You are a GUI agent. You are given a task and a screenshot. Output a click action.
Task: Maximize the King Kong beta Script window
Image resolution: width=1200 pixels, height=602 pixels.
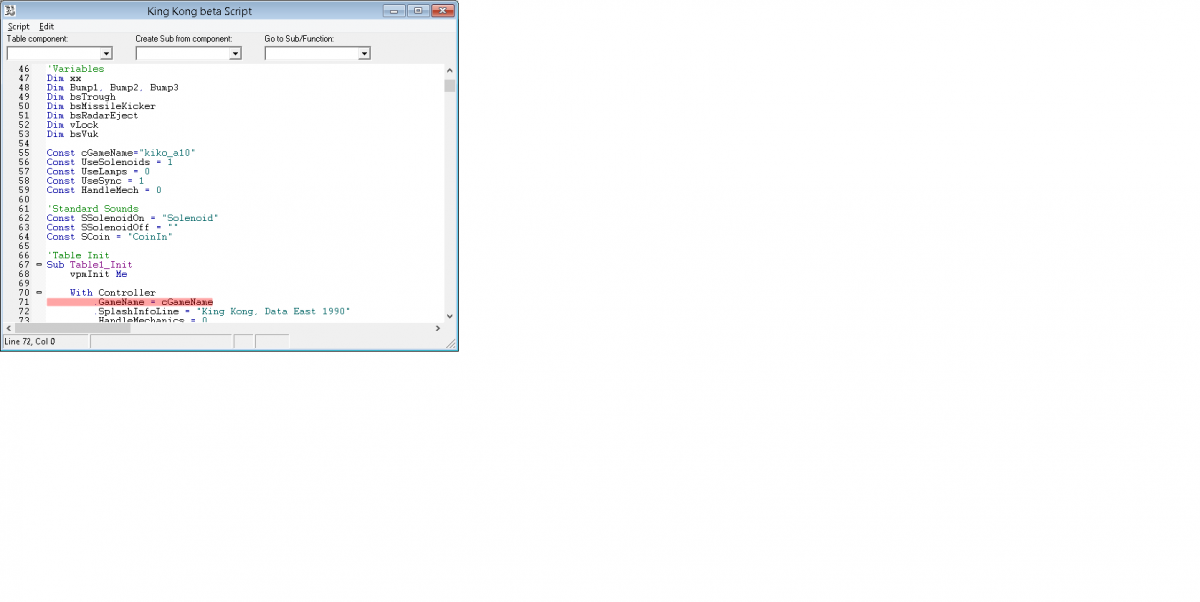(417, 10)
